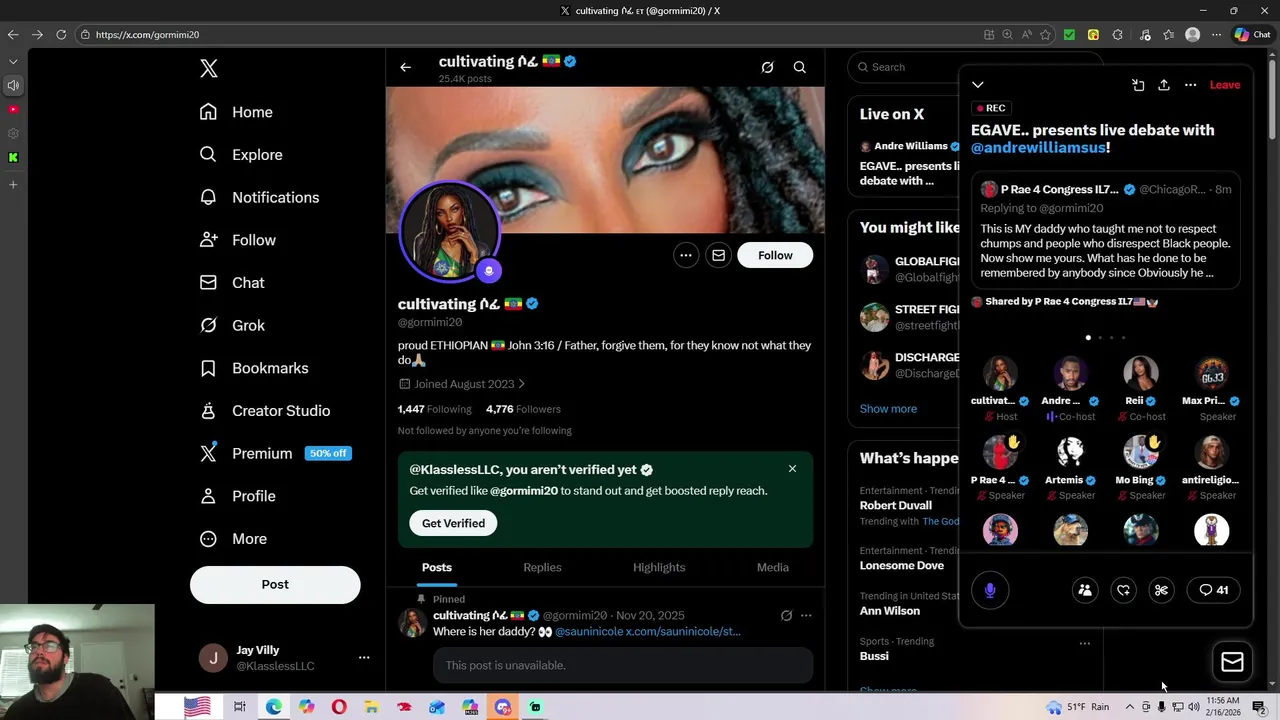Click the Space heart reaction icon
The image size is (1280, 720).
[1123, 590]
